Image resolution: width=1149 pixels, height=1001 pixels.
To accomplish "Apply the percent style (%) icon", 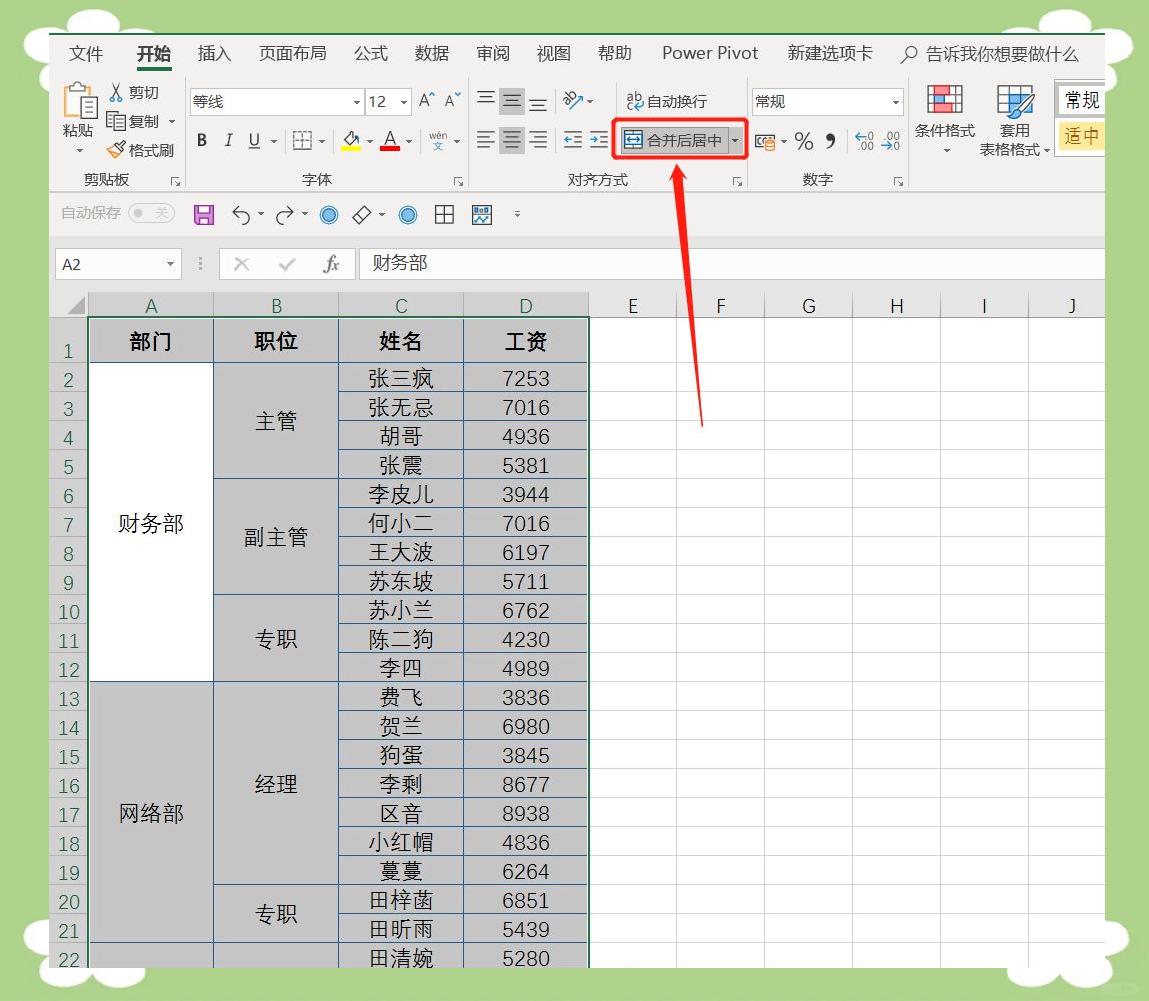I will [x=803, y=141].
